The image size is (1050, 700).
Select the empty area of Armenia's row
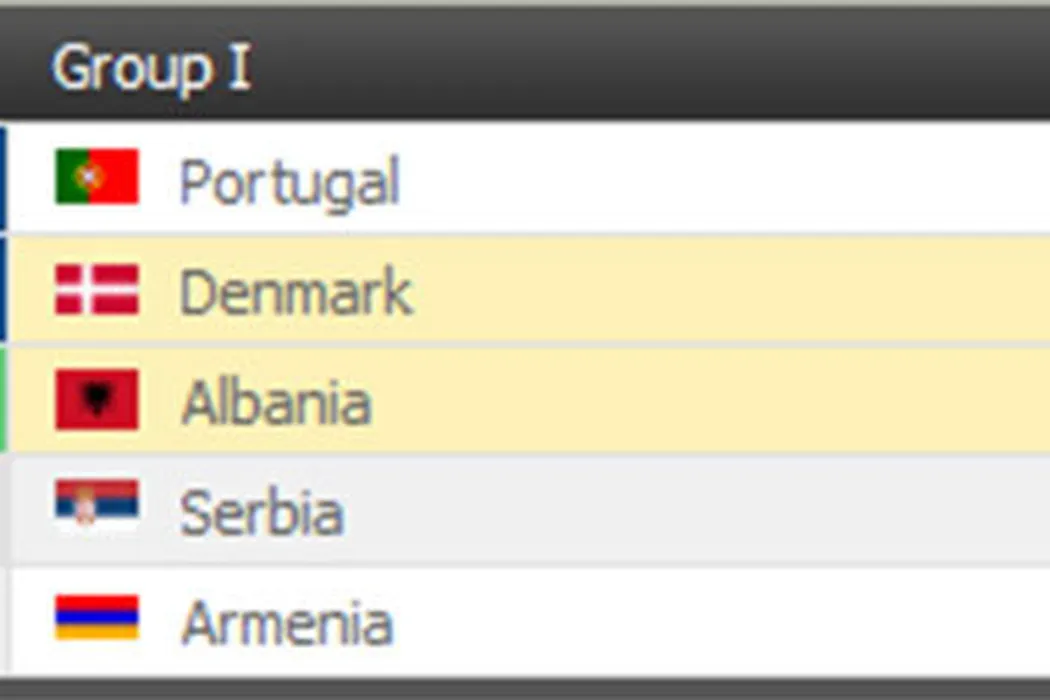[x=720, y=620]
